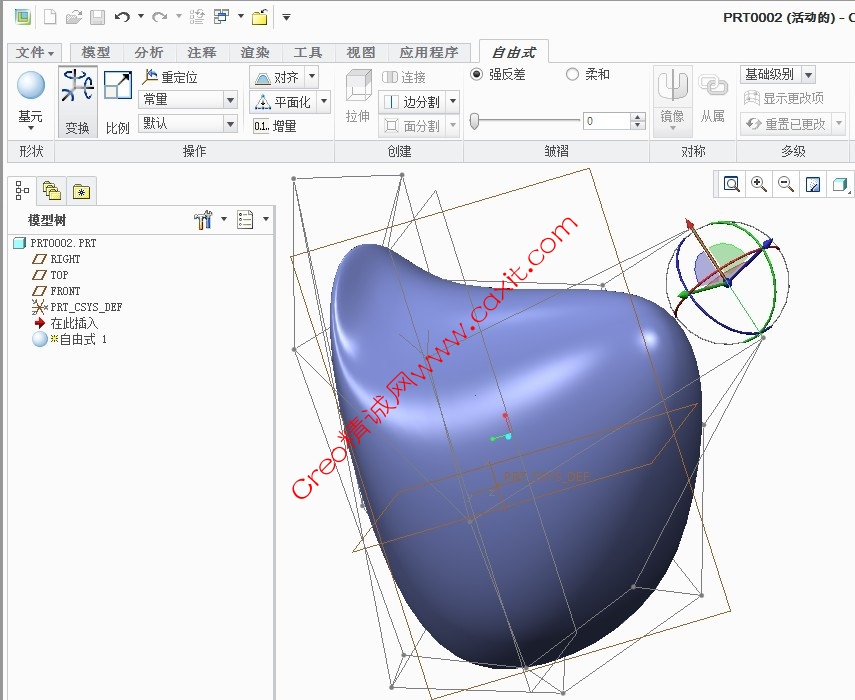Expand the 对齐 align dropdown arrow
The height and width of the screenshot is (700, 855).
312,77
